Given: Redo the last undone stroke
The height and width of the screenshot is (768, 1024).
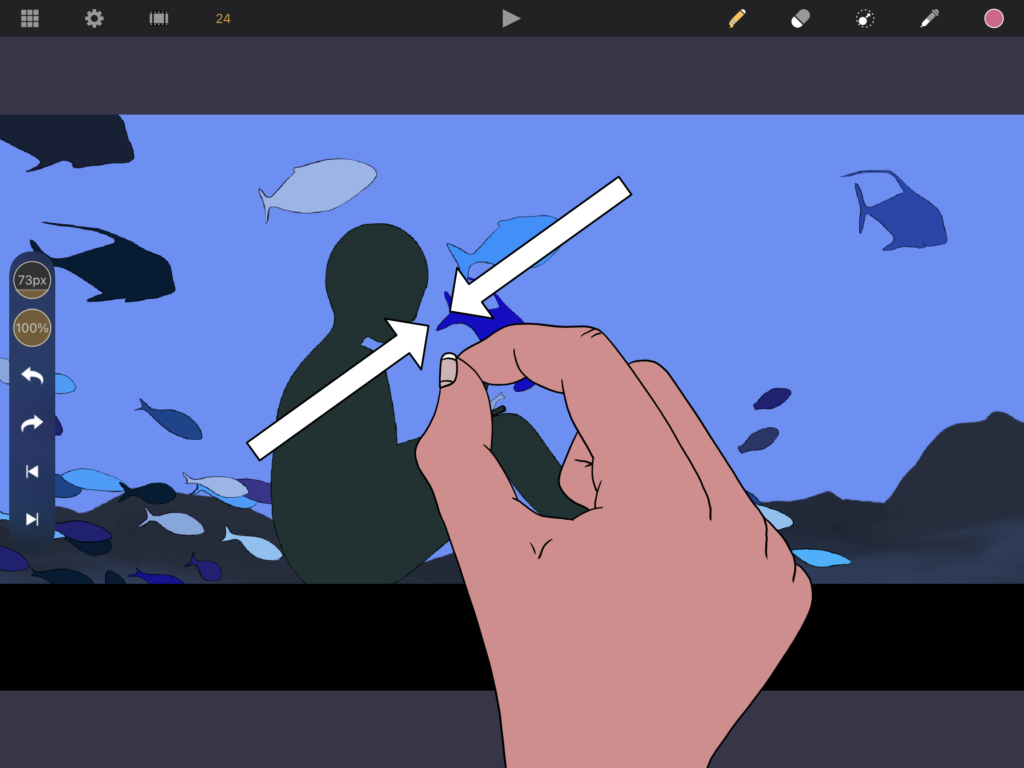Looking at the screenshot, I should (x=32, y=424).
